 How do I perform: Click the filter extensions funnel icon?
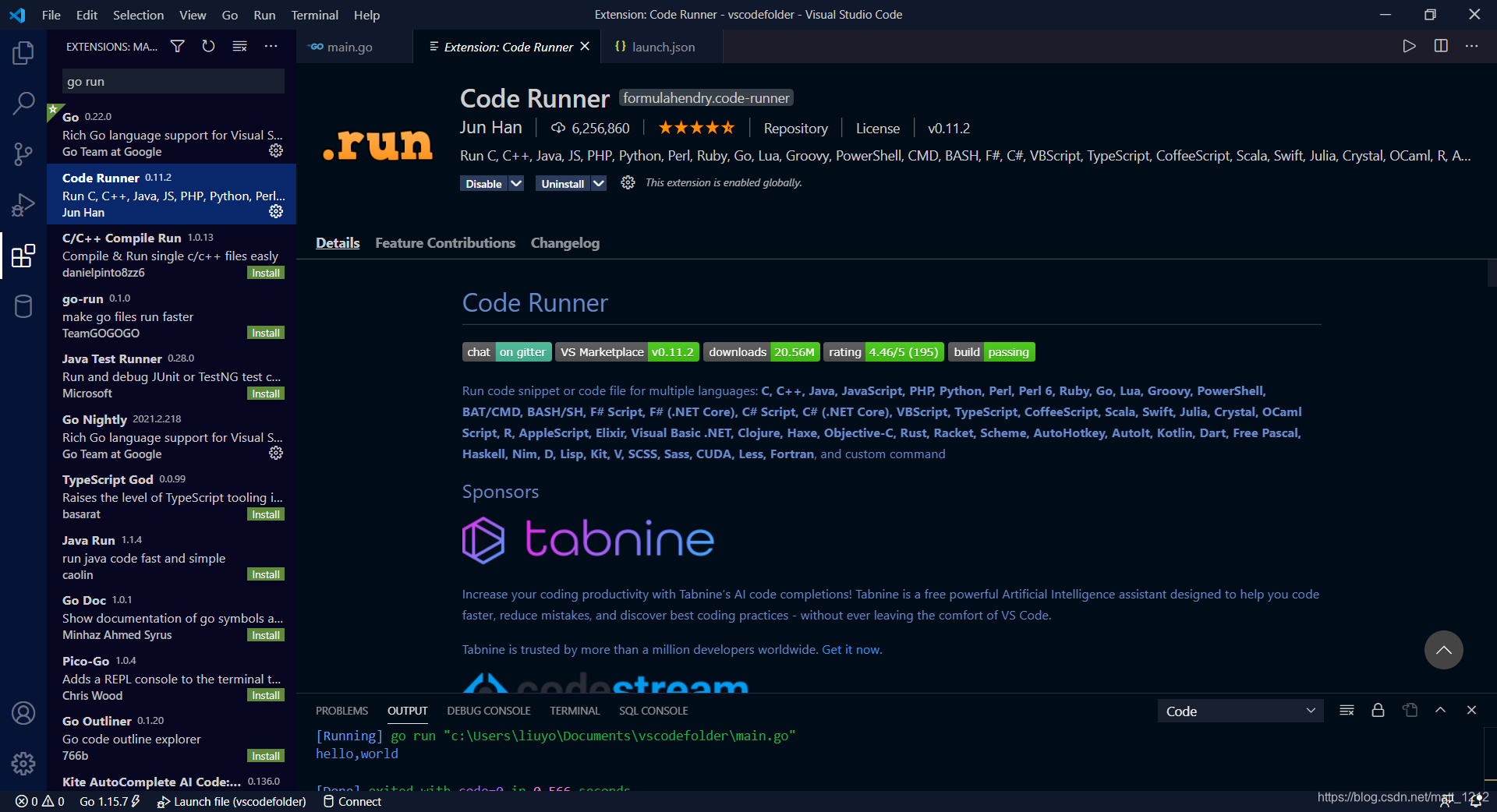coord(178,47)
